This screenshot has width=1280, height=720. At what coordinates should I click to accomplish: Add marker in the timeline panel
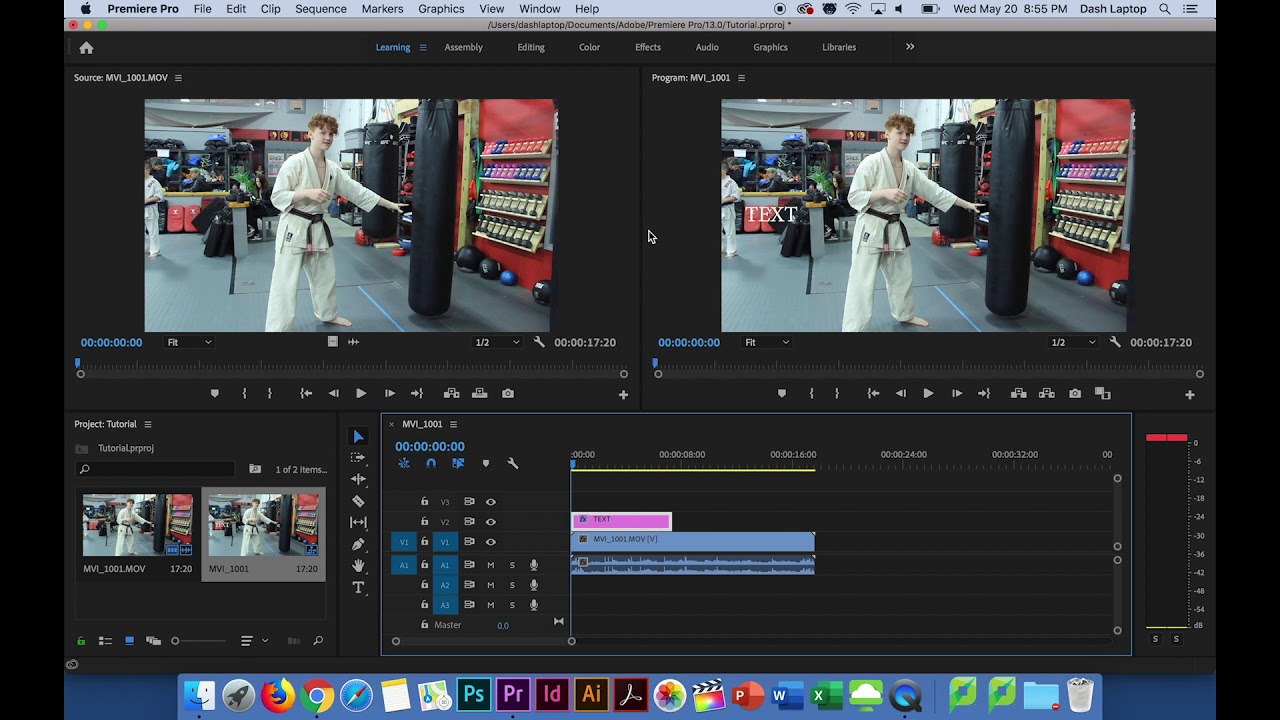(486, 463)
